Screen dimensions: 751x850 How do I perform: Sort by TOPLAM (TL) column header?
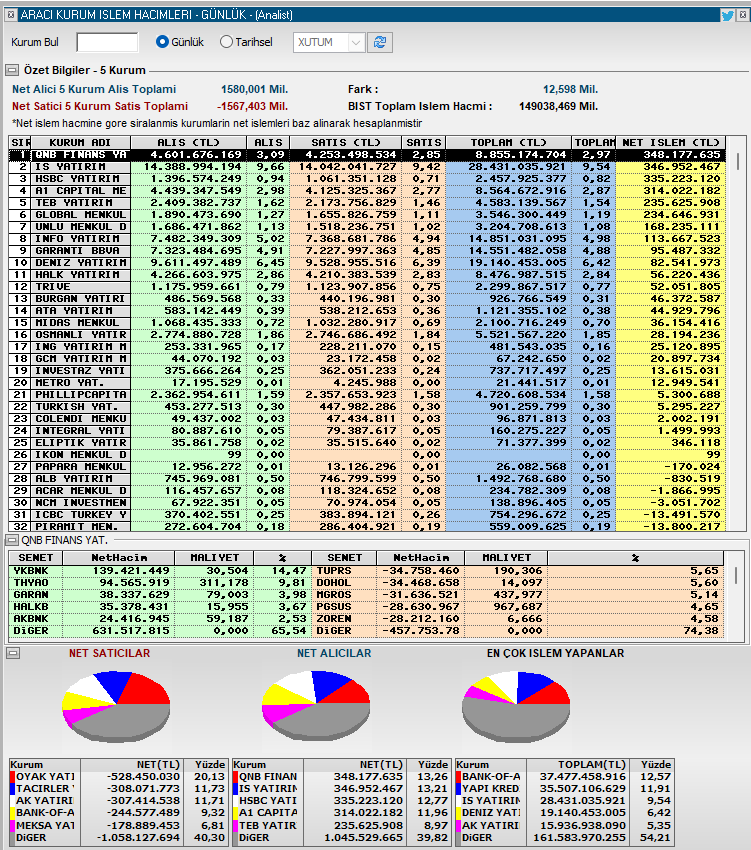coord(509,143)
